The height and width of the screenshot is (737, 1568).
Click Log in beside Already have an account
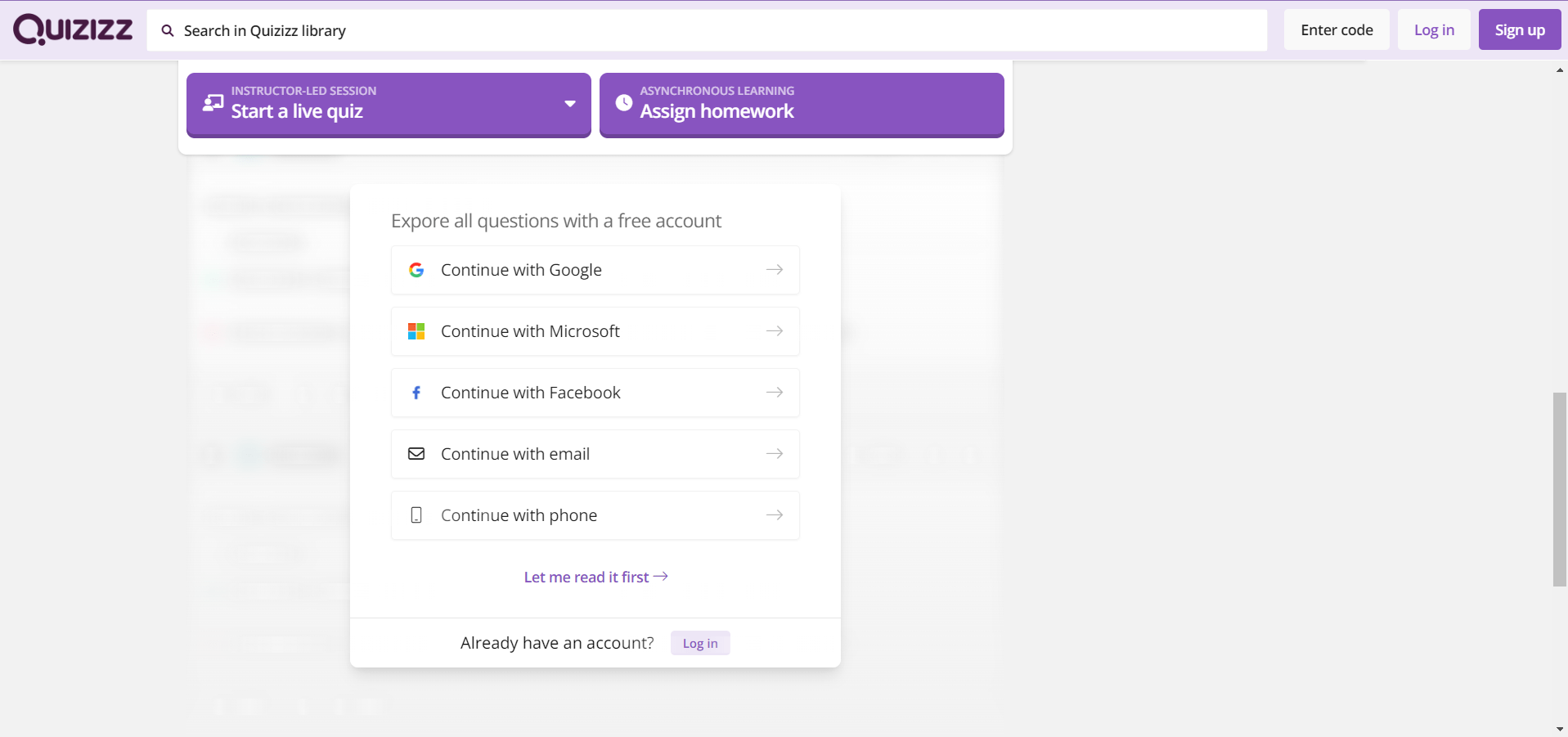tap(700, 643)
